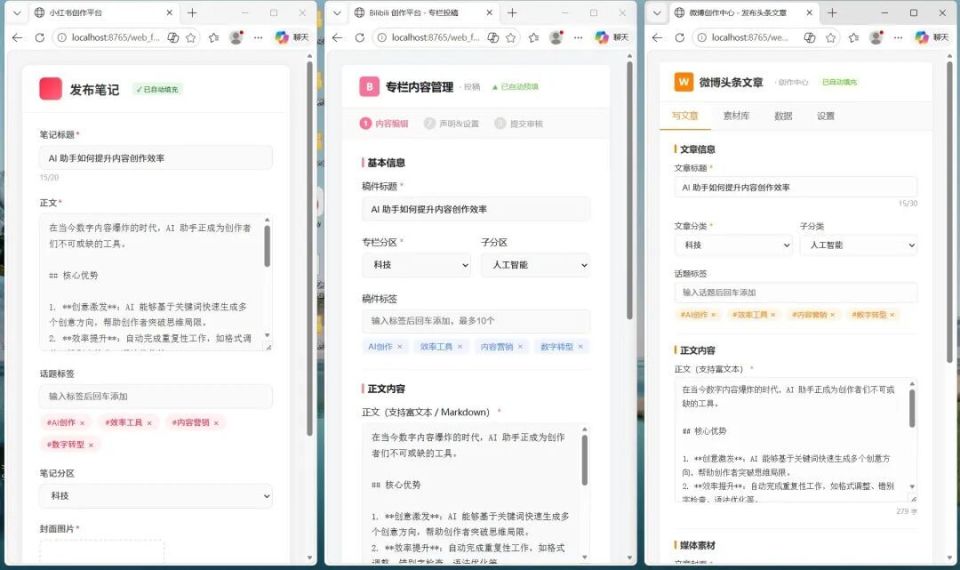This screenshot has width=960, height=570.
Task: Open the profile icon in the 小红书 window
Action: pos(236,38)
